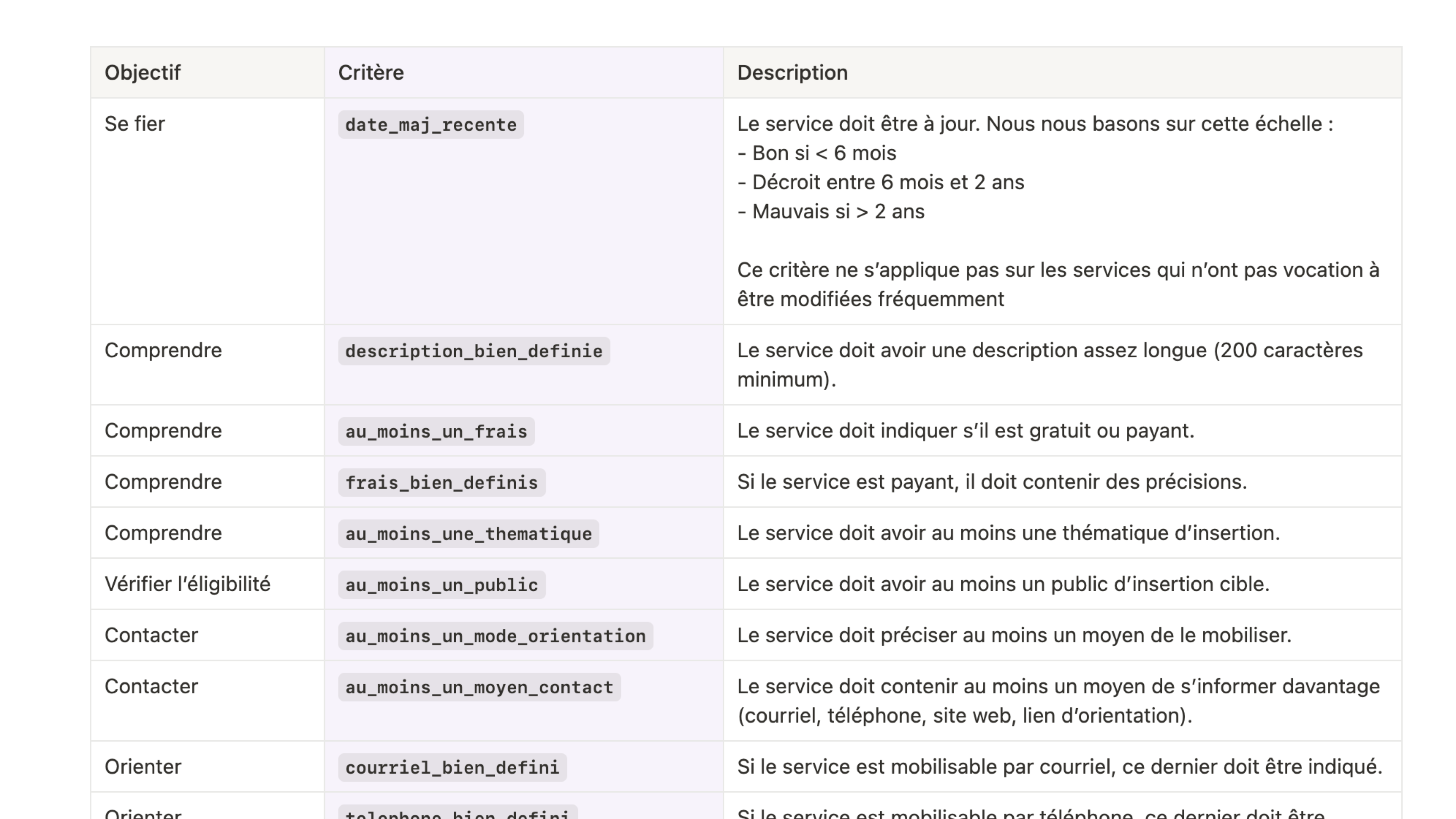This screenshot has height=819, width=1456.
Task: Click the au_moins_une_thematique code tag
Action: (469, 533)
